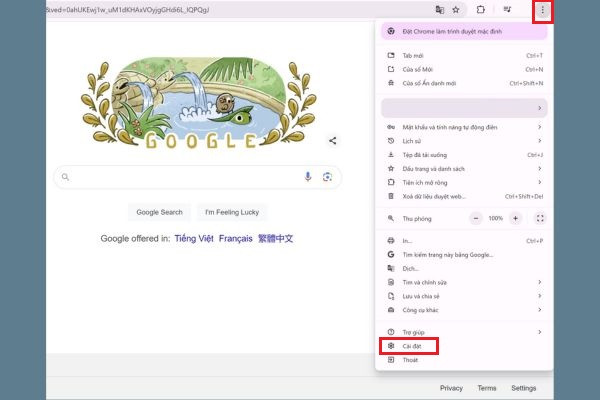The image size is (600, 400).
Task: Open the Chrome three-dot menu button
Action: 542,10
